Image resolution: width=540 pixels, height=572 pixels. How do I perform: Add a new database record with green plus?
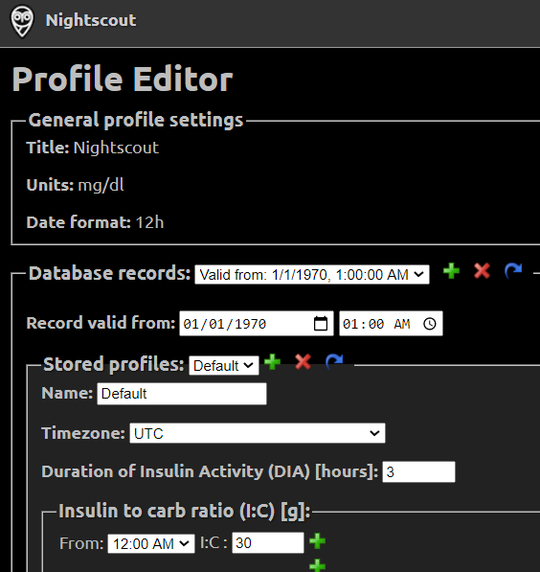(x=451, y=271)
